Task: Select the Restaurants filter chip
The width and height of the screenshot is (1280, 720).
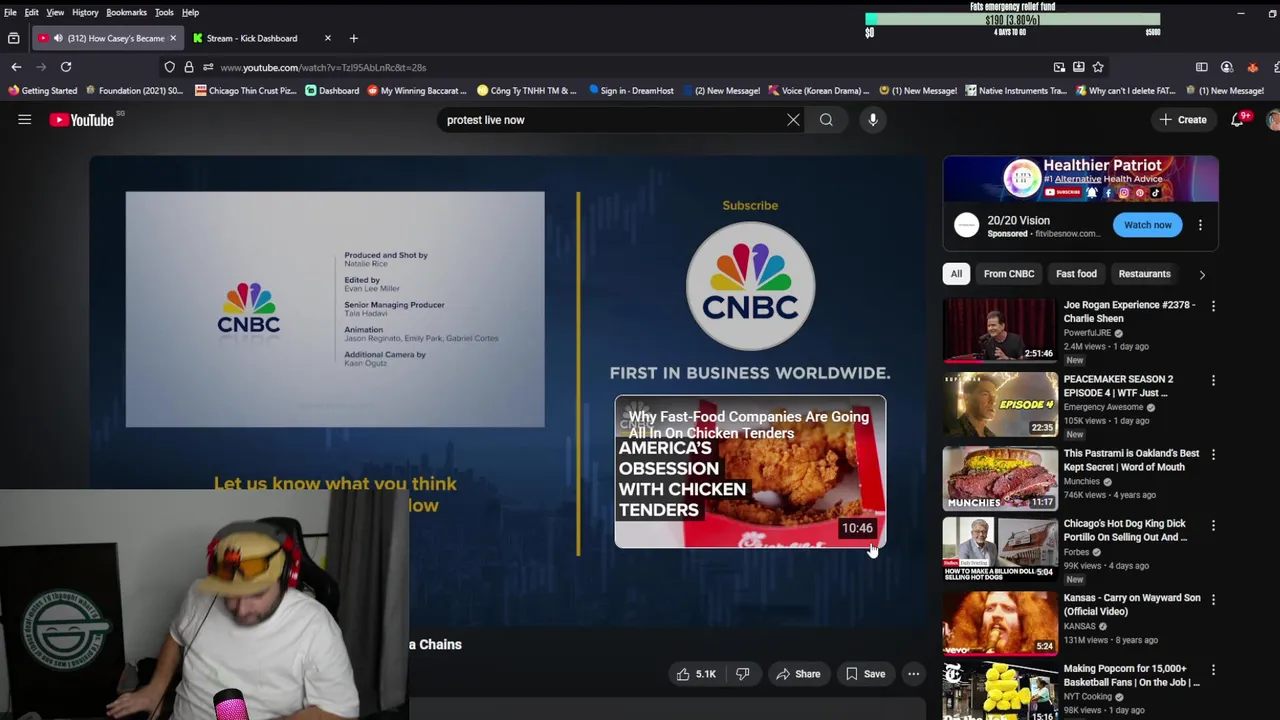Action: pos(1144,274)
